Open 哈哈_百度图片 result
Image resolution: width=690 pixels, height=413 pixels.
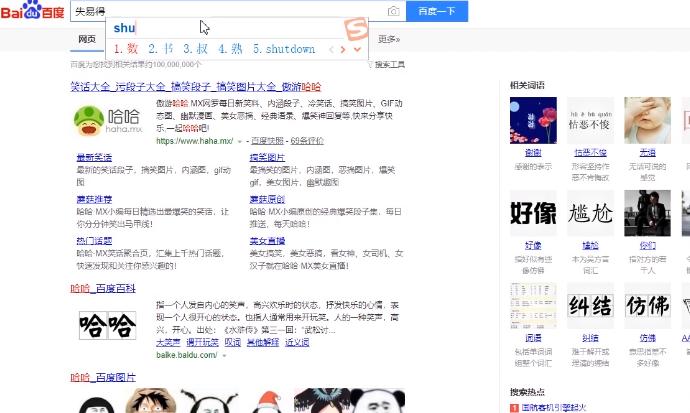click(x=103, y=377)
